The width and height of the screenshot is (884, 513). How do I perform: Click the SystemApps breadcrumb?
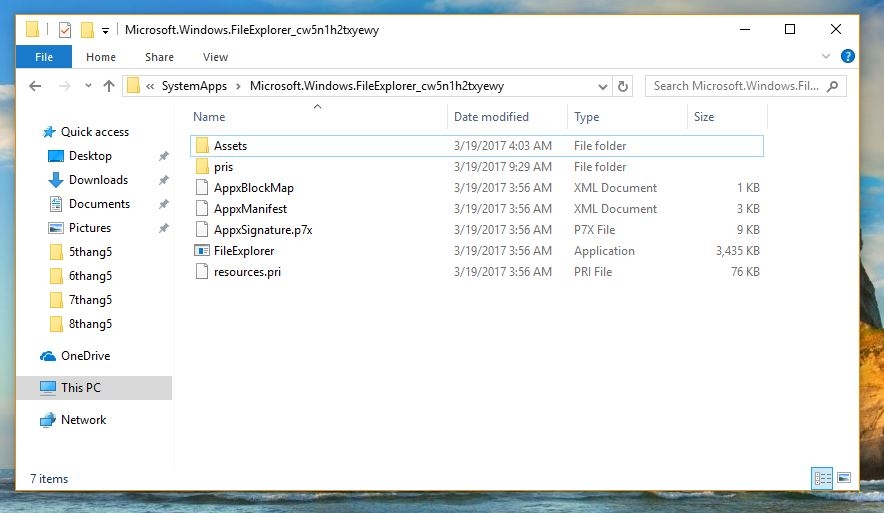point(194,86)
